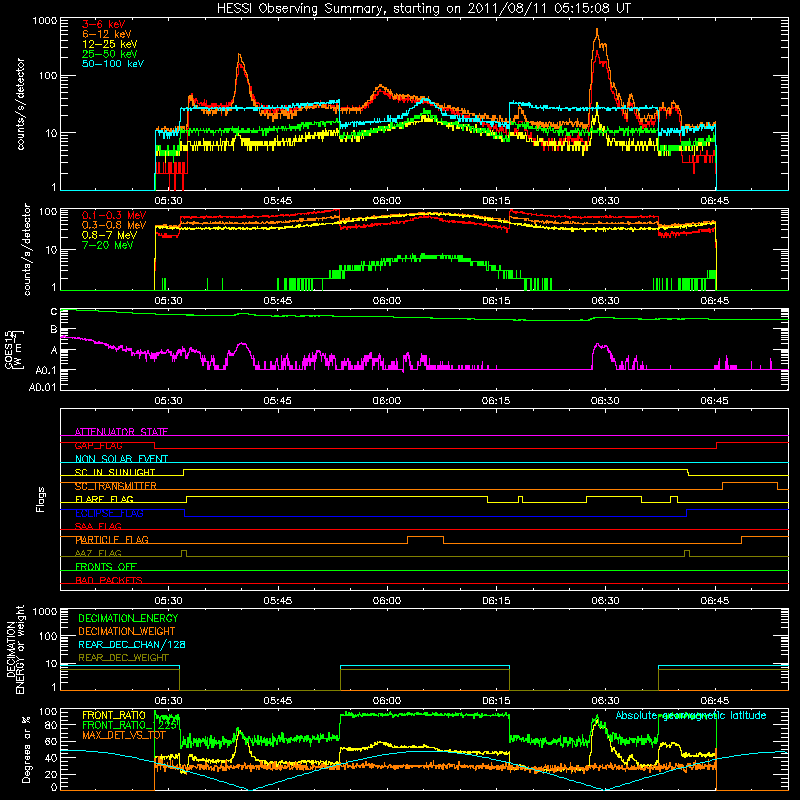Click the 05:45 tick label under the GOES panel
The height and width of the screenshot is (800, 800).
click(278, 401)
